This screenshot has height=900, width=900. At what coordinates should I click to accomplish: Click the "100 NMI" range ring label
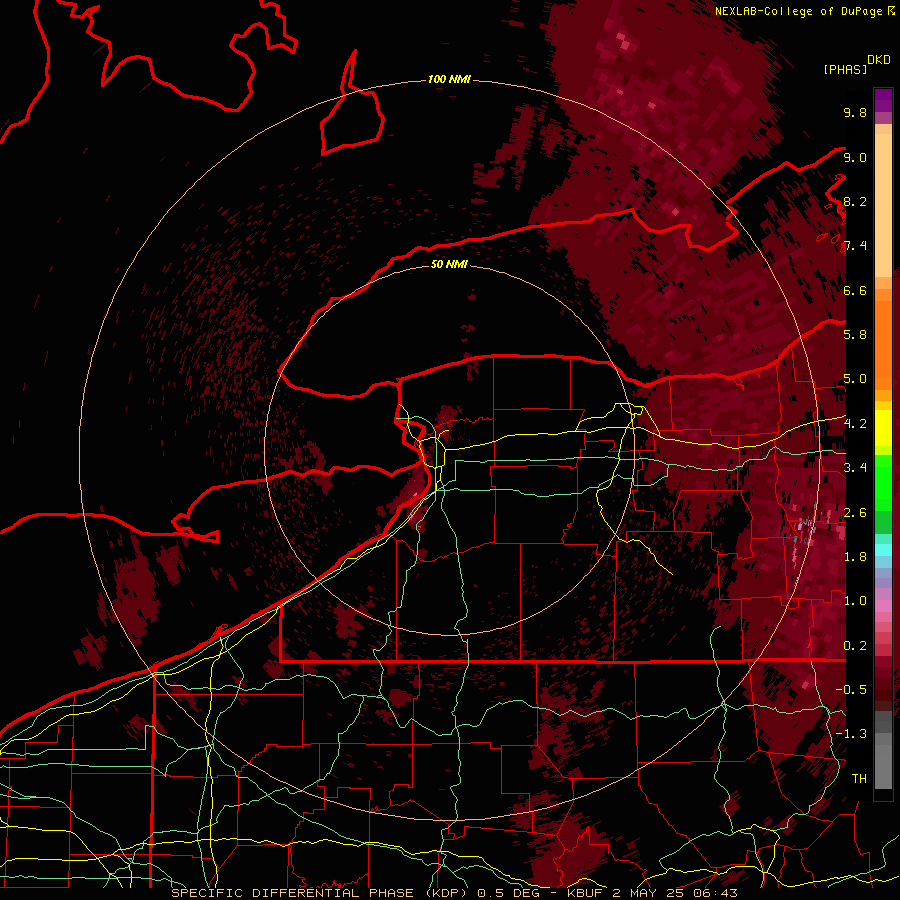(x=449, y=79)
